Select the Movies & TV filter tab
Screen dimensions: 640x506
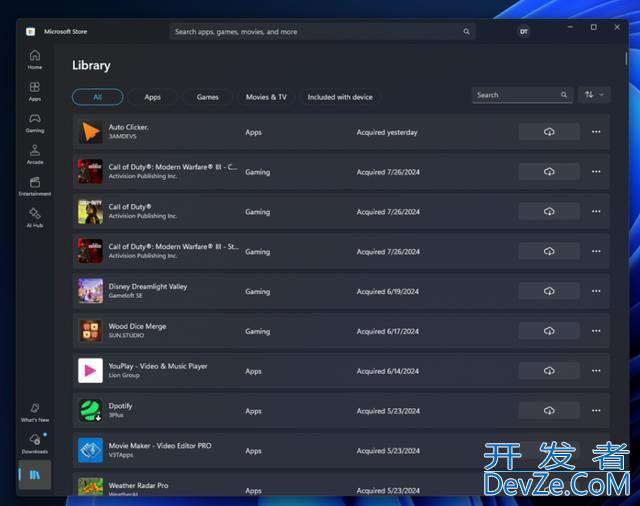click(x=266, y=97)
